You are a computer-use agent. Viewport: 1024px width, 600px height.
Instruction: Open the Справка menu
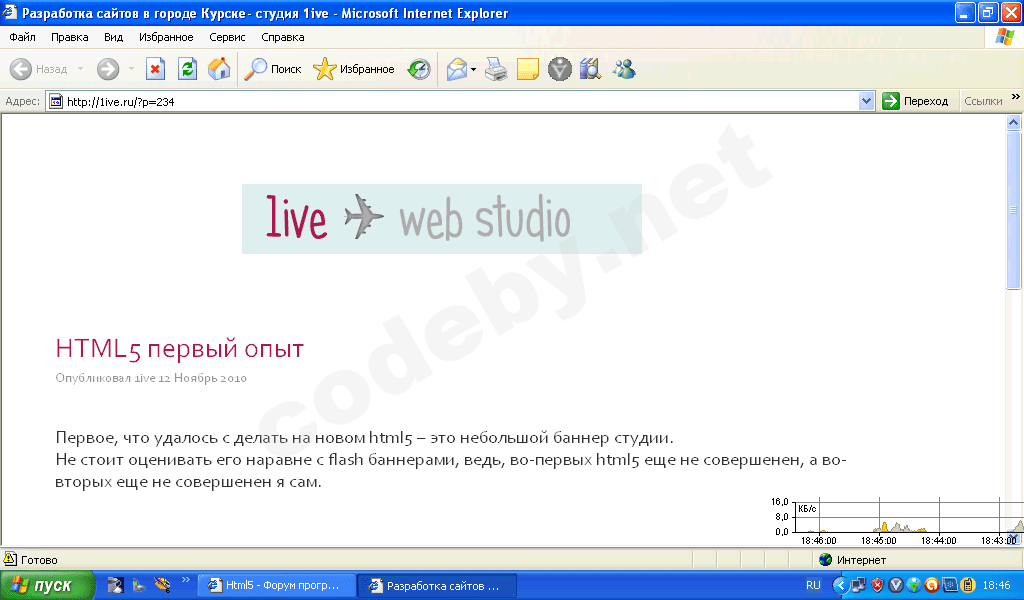coord(283,37)
